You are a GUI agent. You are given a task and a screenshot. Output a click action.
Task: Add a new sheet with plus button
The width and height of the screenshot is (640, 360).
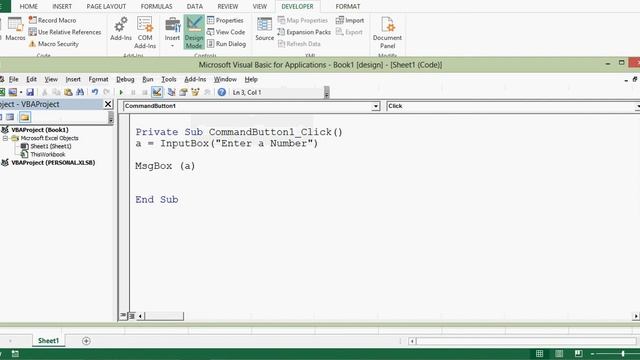tap(86, 341)
